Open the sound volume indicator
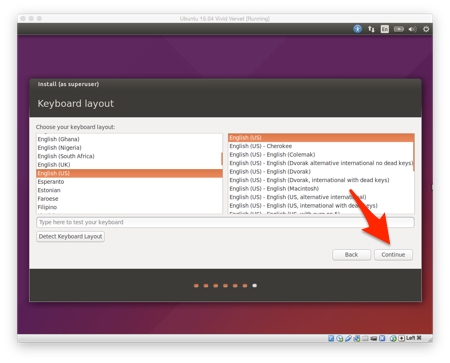Image resolution: width=450 pixels, height=363 pixels. [x=412, y=29]
